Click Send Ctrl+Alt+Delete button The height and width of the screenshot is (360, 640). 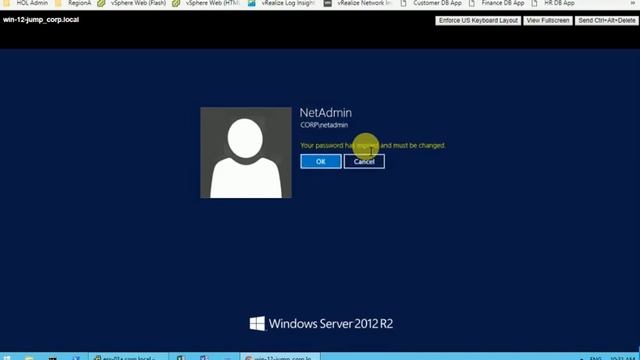(607, 20)
